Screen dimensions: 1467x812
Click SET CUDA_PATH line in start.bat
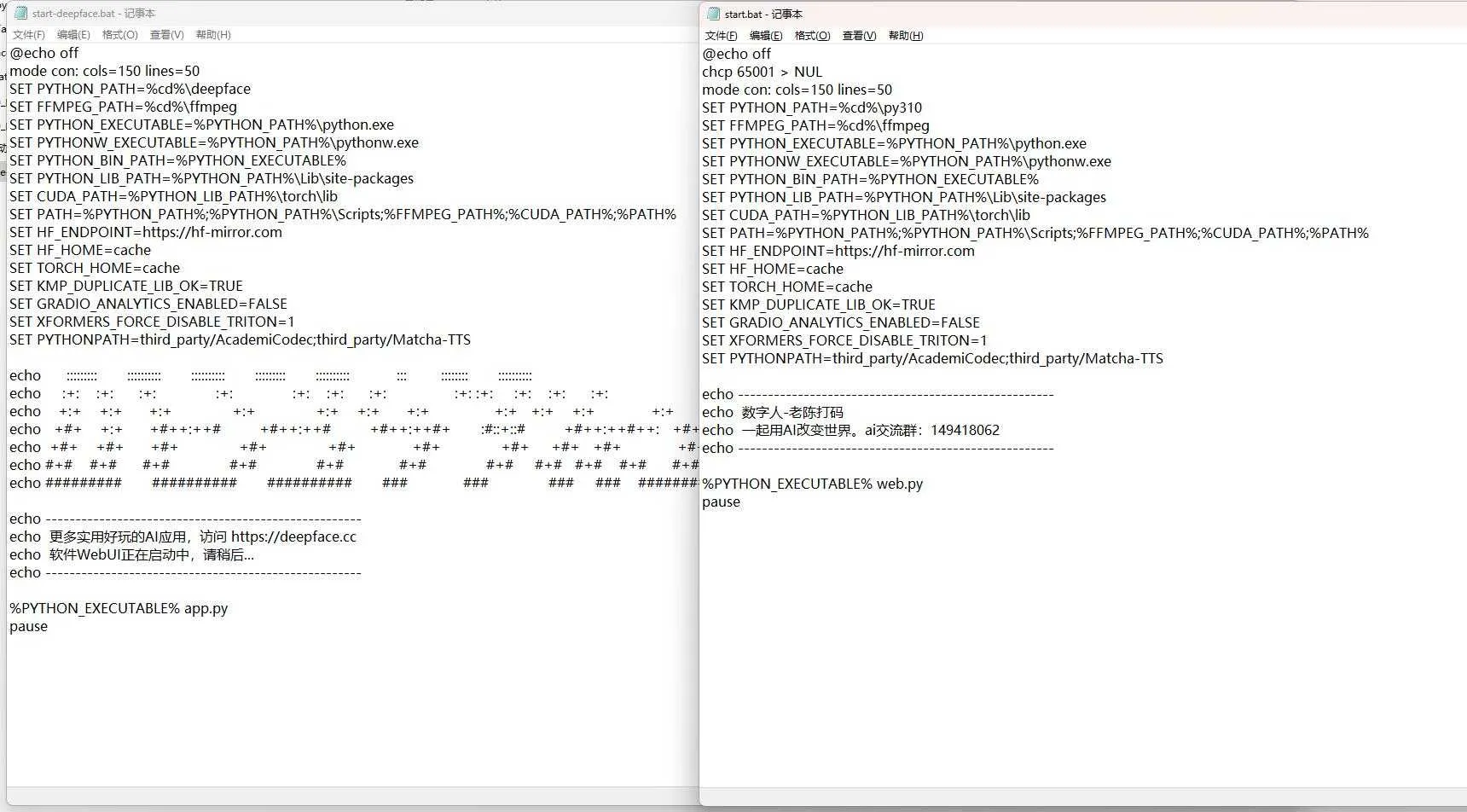(x=867, y=215)
